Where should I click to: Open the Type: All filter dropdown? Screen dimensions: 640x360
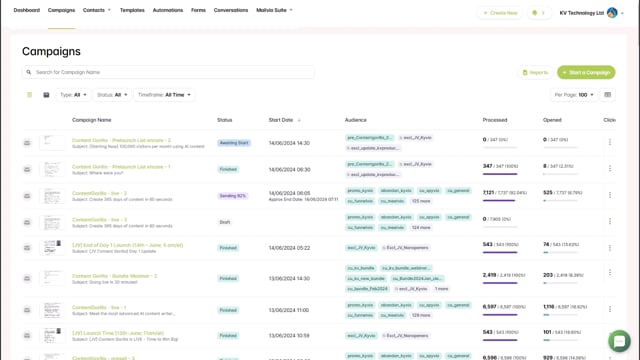tap(73, 95)
